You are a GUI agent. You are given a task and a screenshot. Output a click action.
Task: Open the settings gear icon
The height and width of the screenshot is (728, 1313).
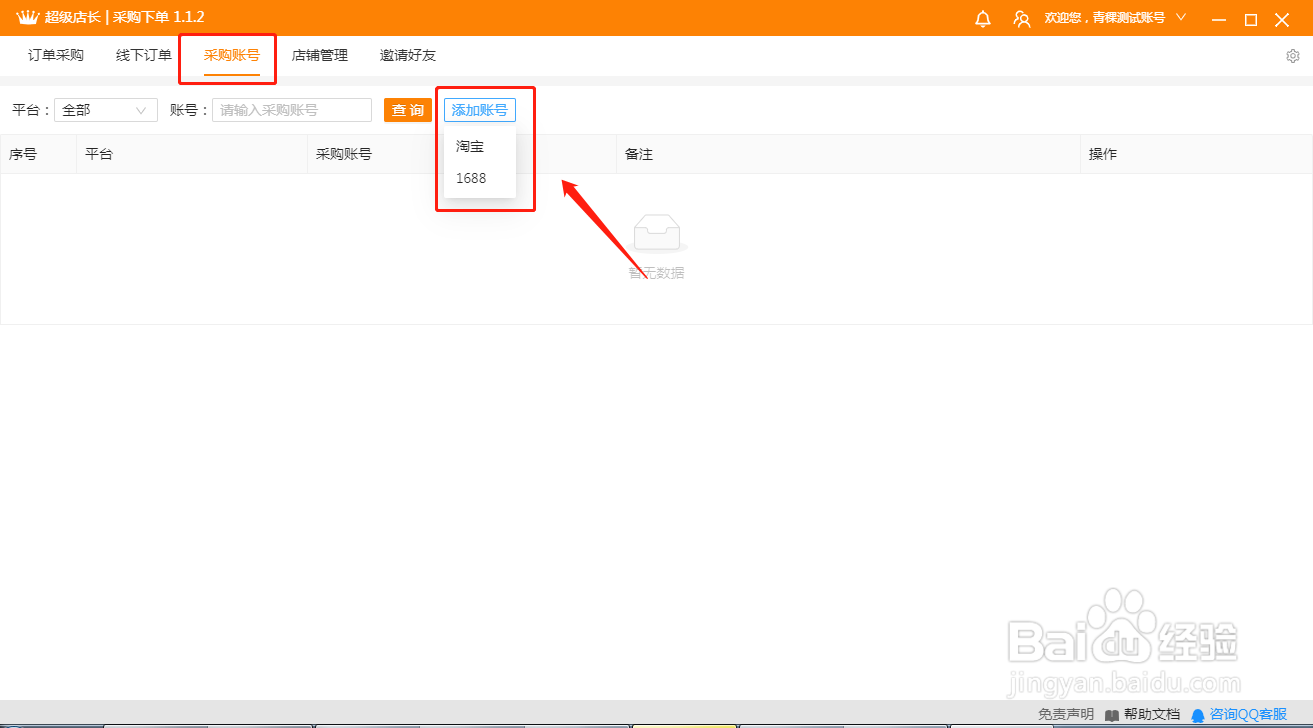(1292, 56)
